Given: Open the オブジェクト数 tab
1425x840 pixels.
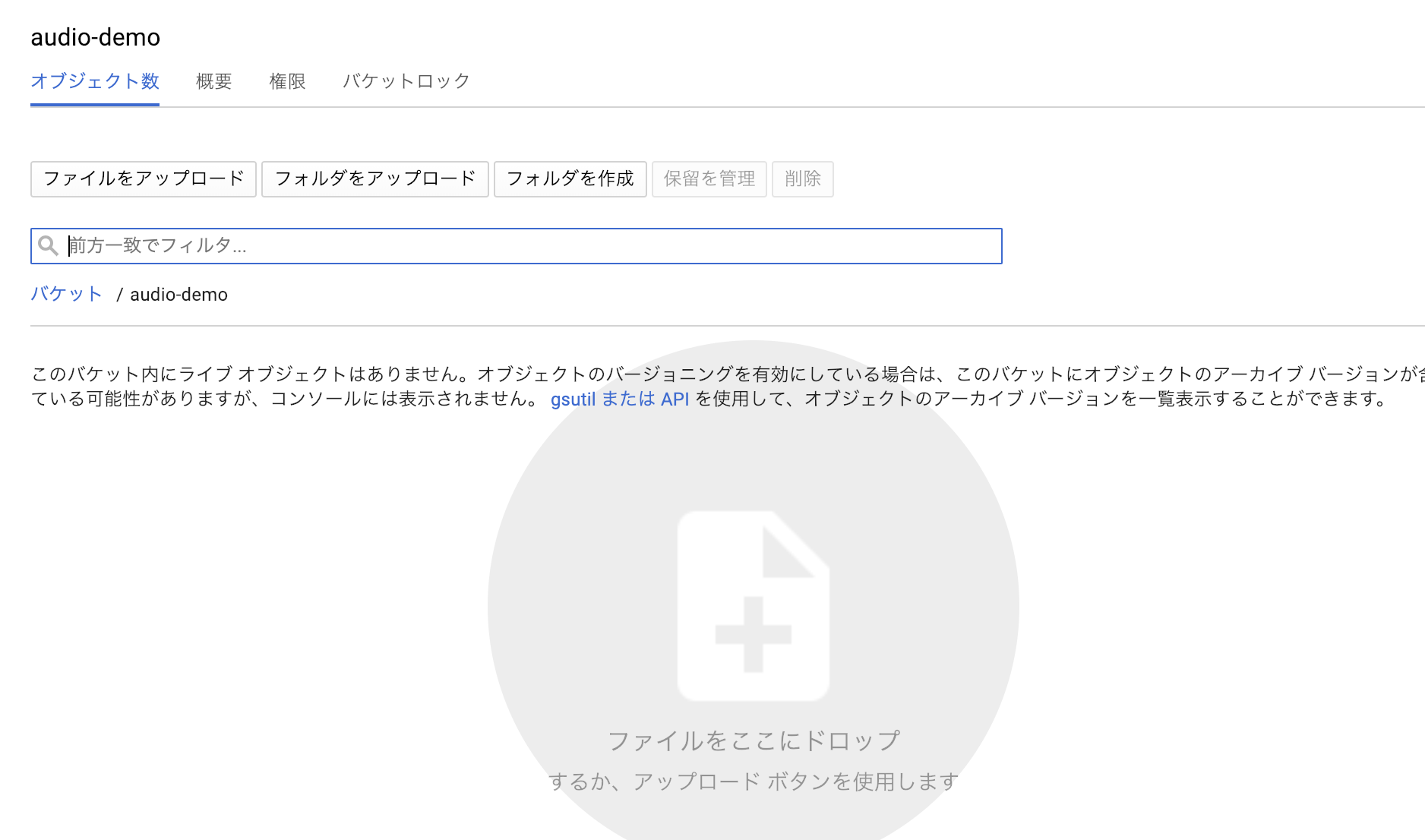Looking at the screenshot, I should tap(95, 81).
